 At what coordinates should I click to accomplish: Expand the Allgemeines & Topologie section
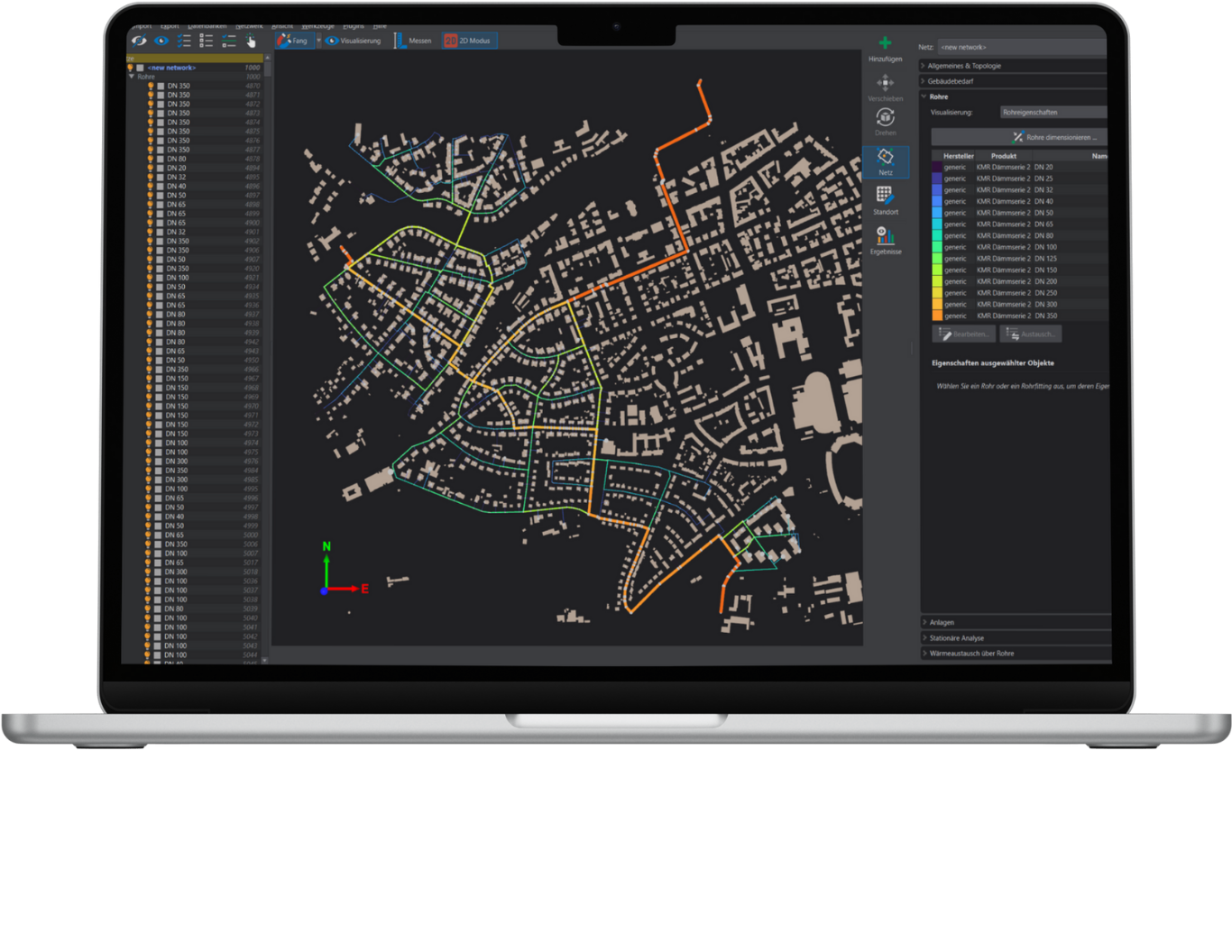964,66
